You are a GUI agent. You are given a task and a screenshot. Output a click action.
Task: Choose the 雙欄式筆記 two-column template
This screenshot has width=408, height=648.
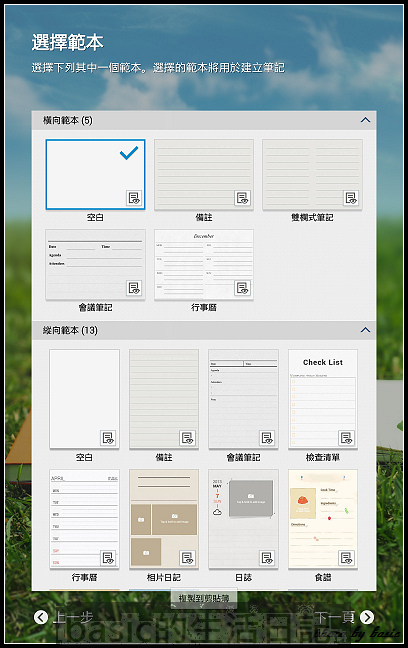tap(313, 174)
